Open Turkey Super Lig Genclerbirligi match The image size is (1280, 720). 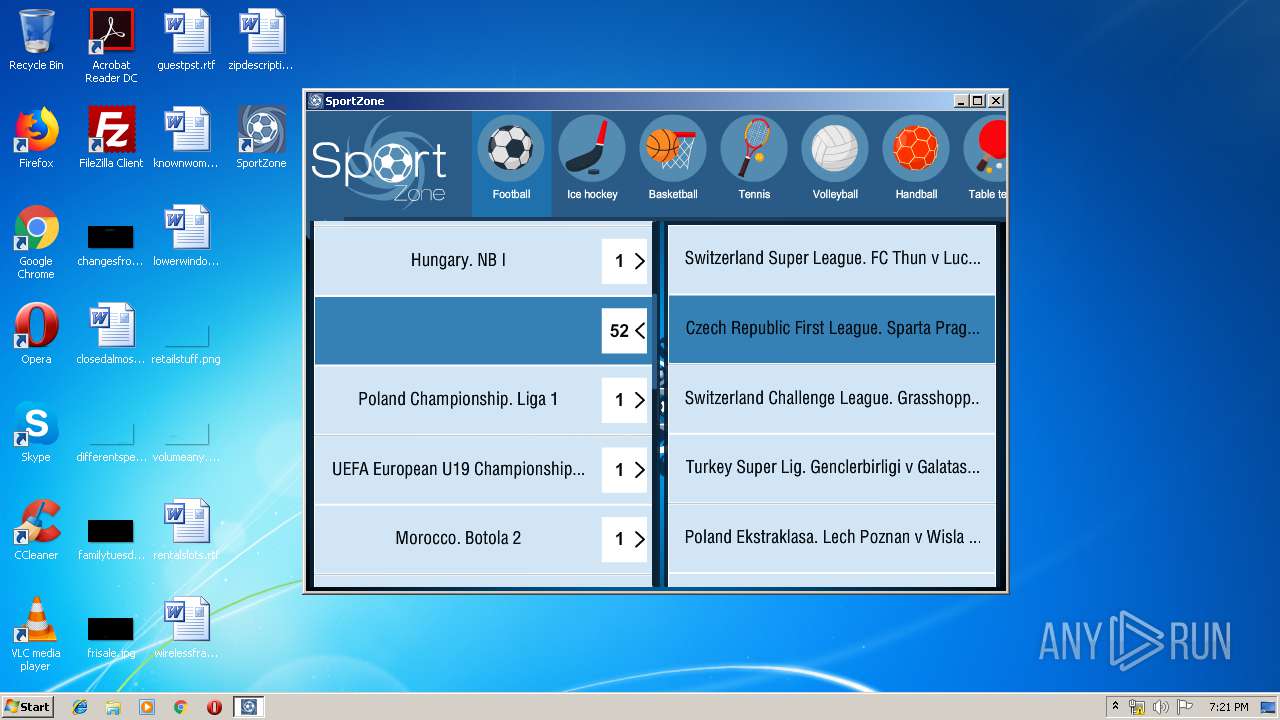click(x=832, y=467)
